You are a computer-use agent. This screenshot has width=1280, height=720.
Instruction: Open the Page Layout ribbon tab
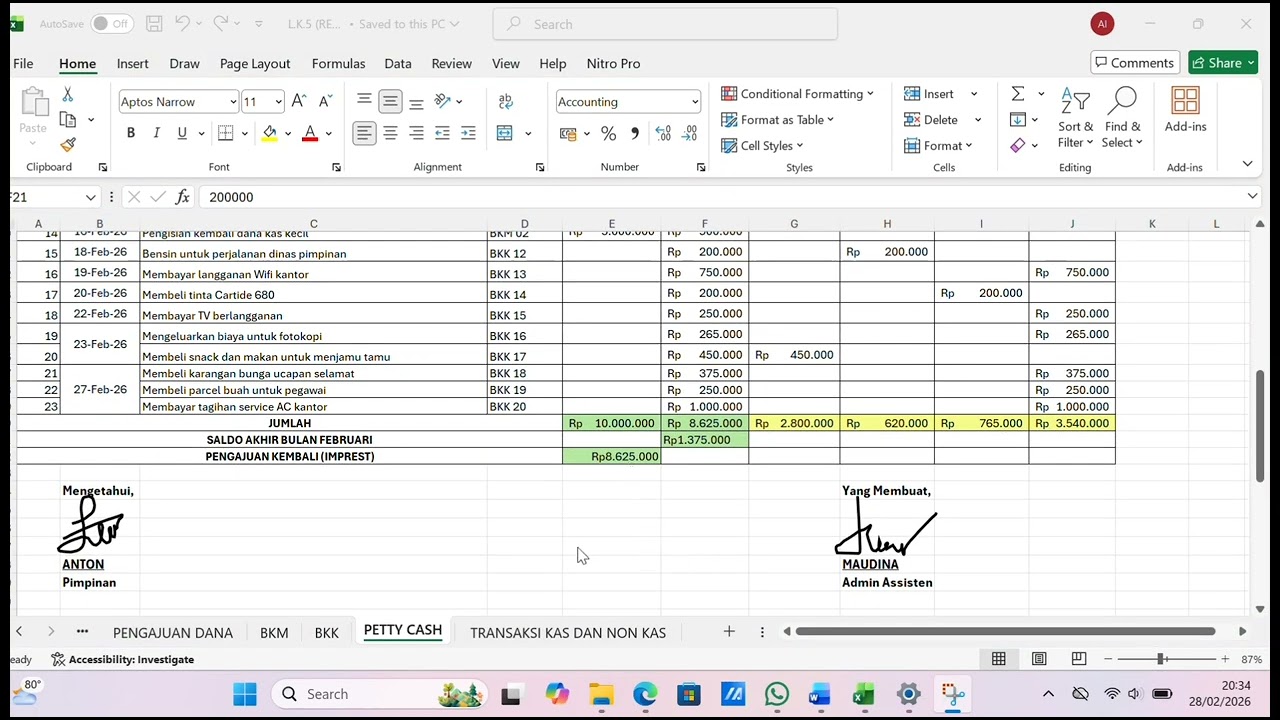[255, 63]
